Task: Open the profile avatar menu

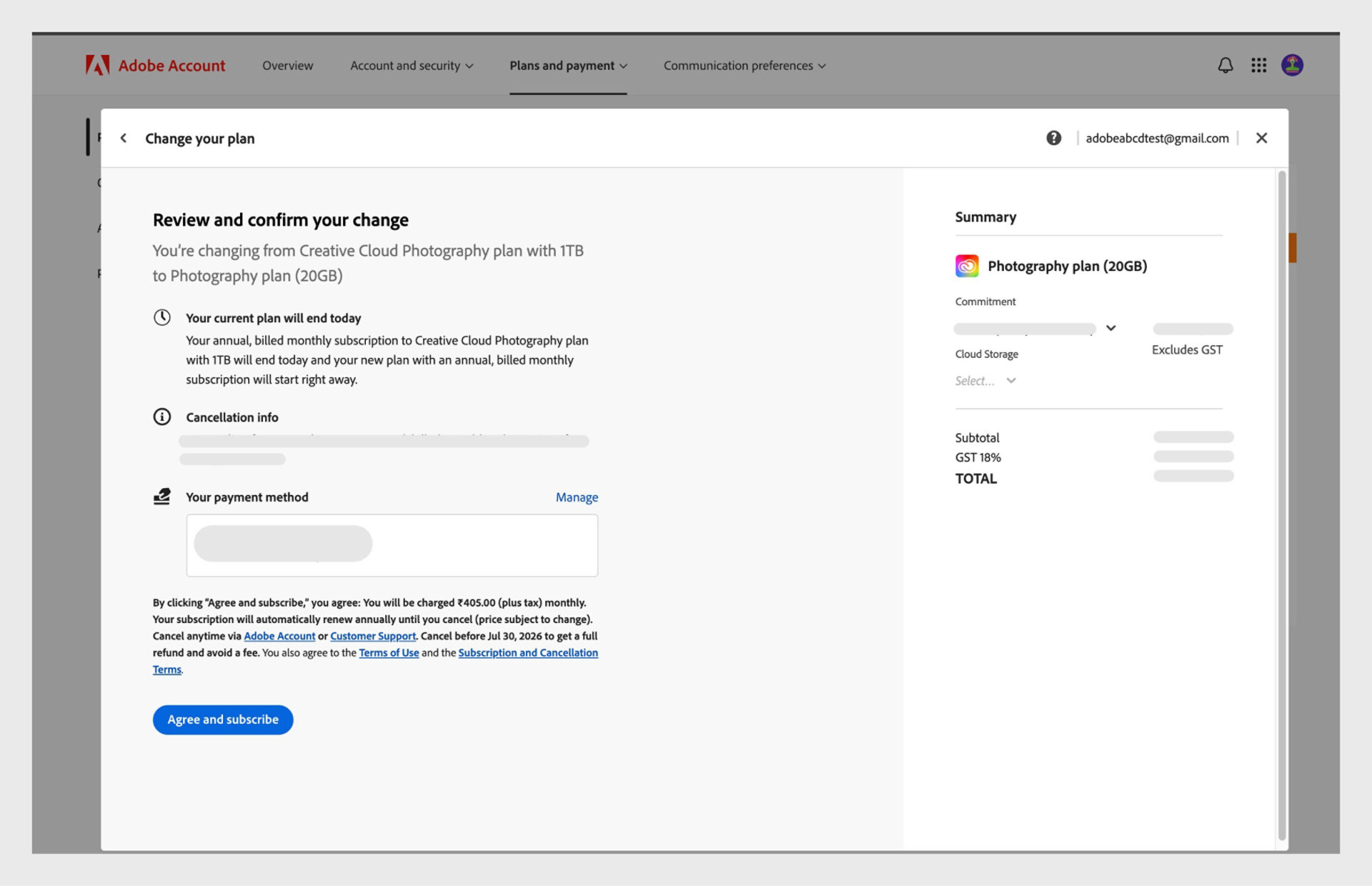Action: 1292,65
